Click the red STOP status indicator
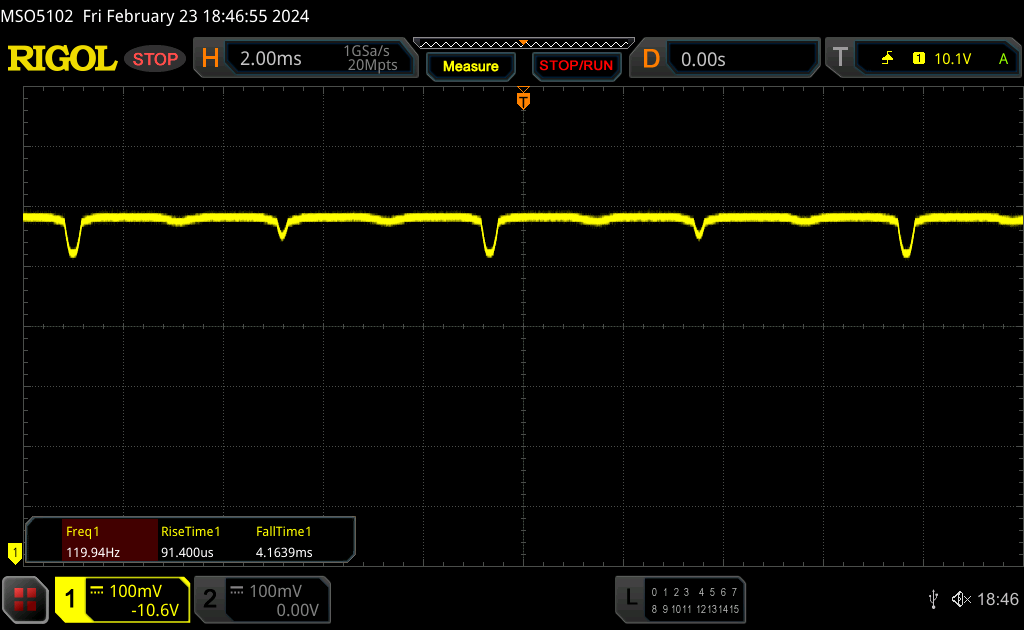Image resolution: width=1024 pixels, height=630 pixels. point(155,59)
